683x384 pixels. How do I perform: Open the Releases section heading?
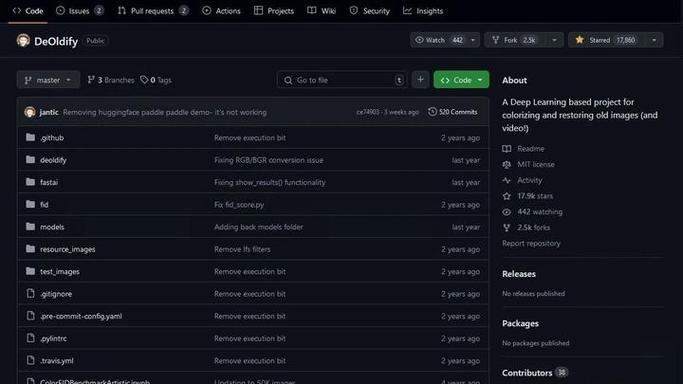(519, 274)
